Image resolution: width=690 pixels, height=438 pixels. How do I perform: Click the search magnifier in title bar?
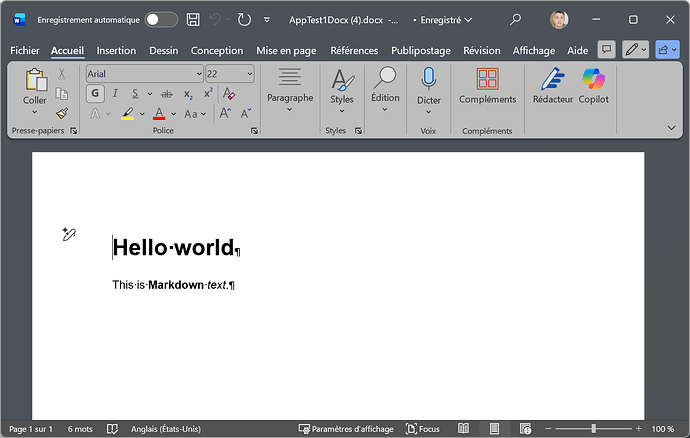pyautogui.click(x=515, y=20)
